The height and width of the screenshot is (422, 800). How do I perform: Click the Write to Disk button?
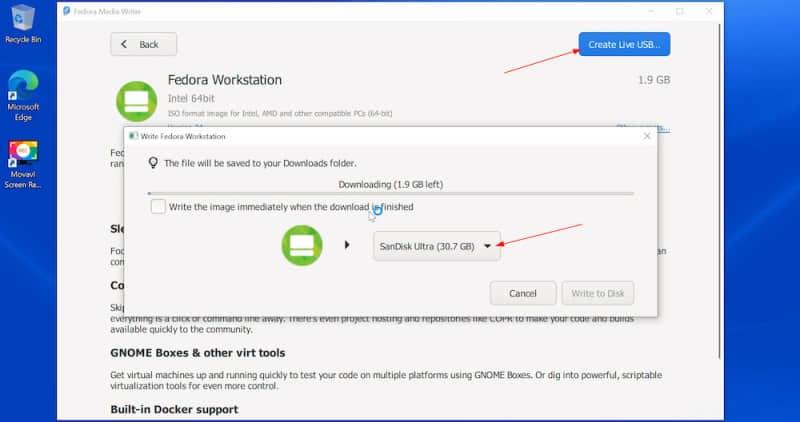click(597, 293)
